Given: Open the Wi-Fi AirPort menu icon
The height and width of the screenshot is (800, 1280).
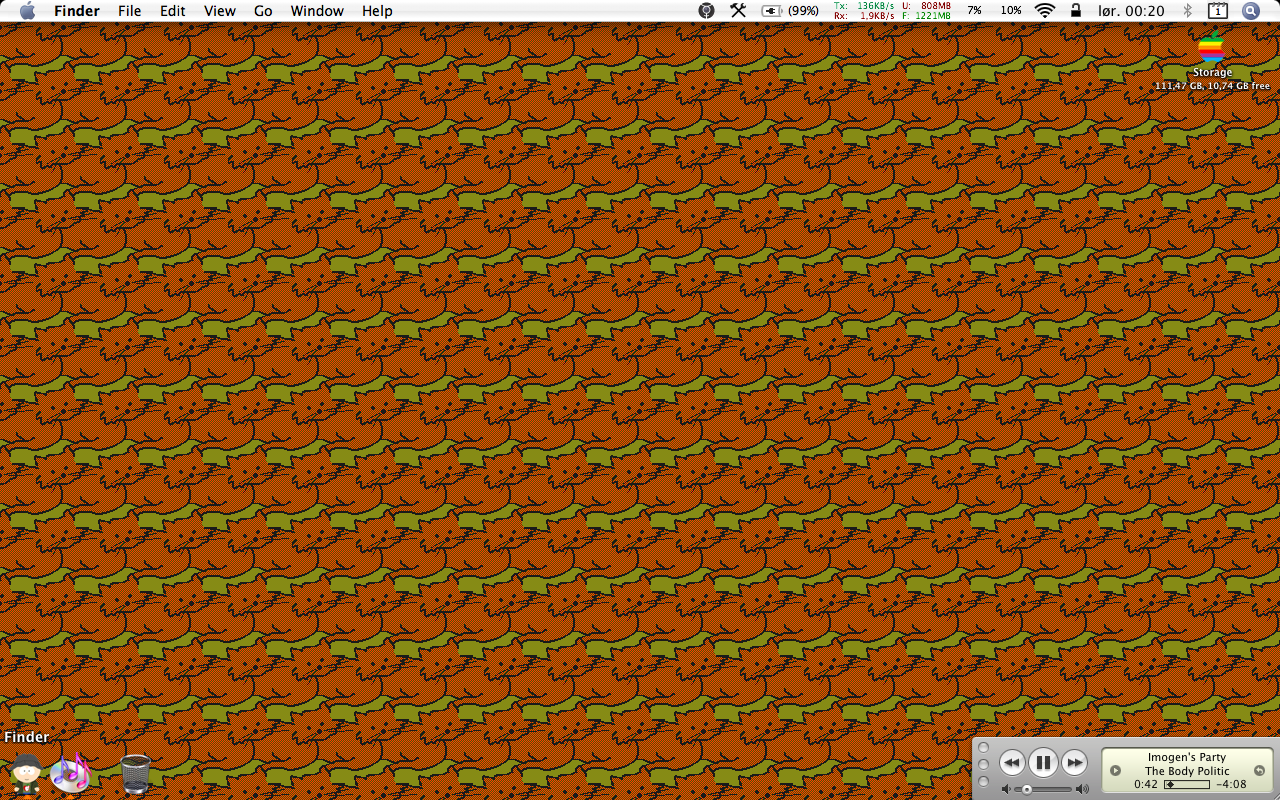Looking at the screenshot, I should coord(1045,11).
